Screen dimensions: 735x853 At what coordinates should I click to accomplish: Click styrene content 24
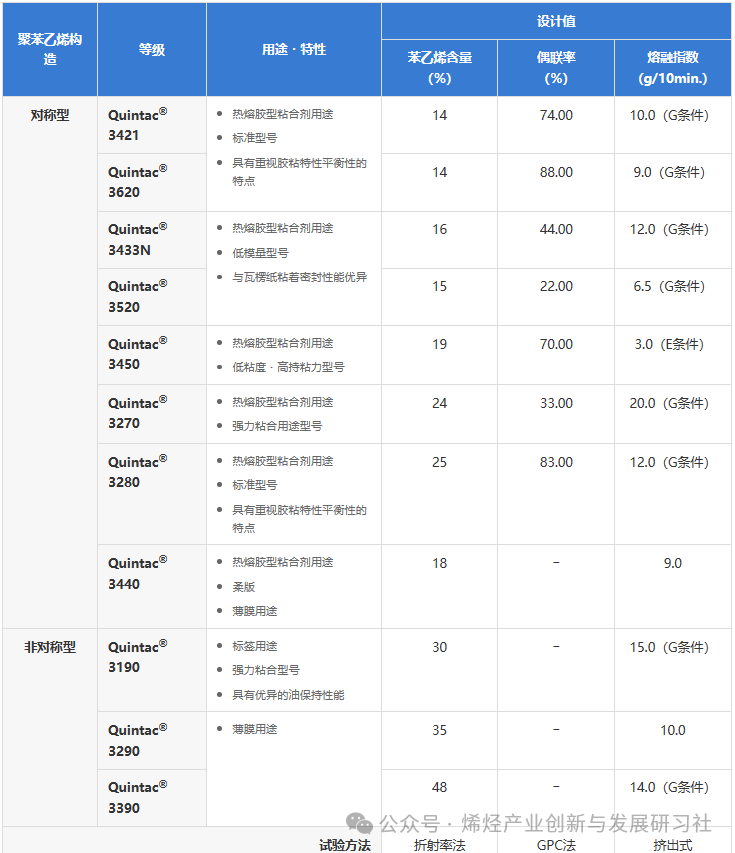pyautogui.click(x=440, y=404)
